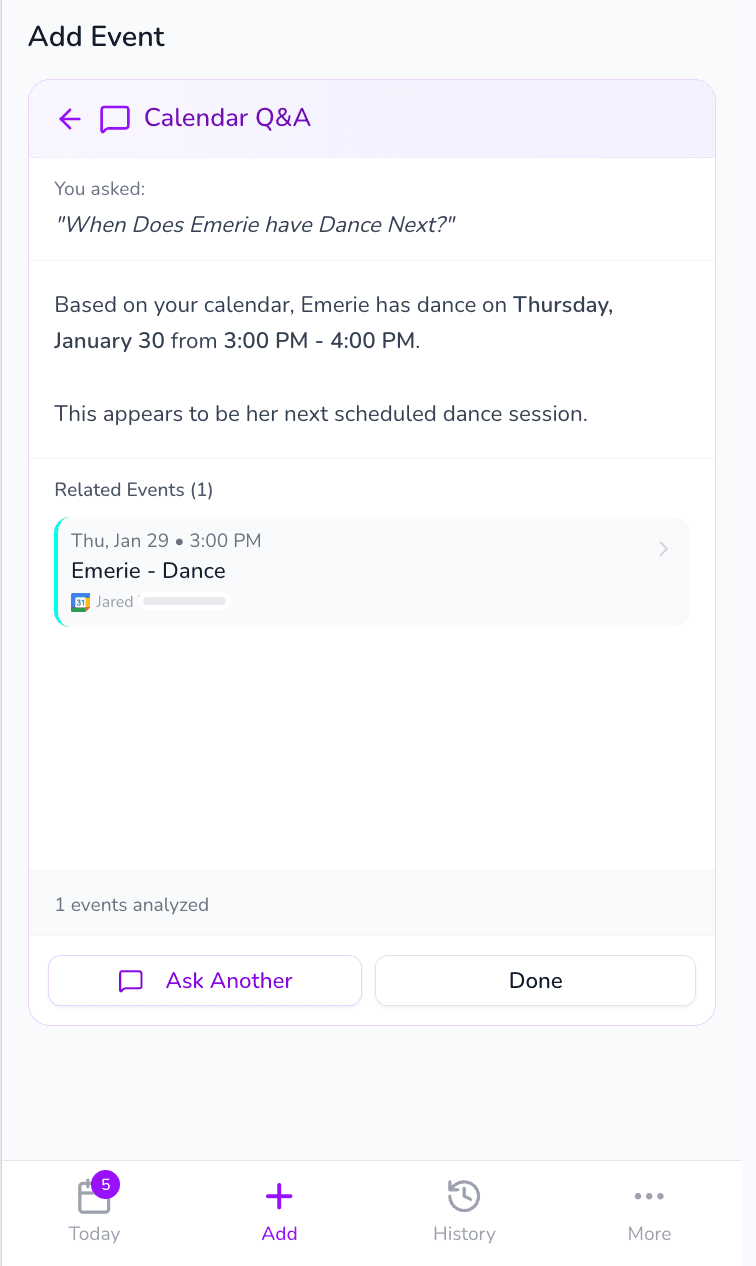The image size is (756, 1266).
Task: Open the Google Calendar icon on the event
Action: point(81,602)
